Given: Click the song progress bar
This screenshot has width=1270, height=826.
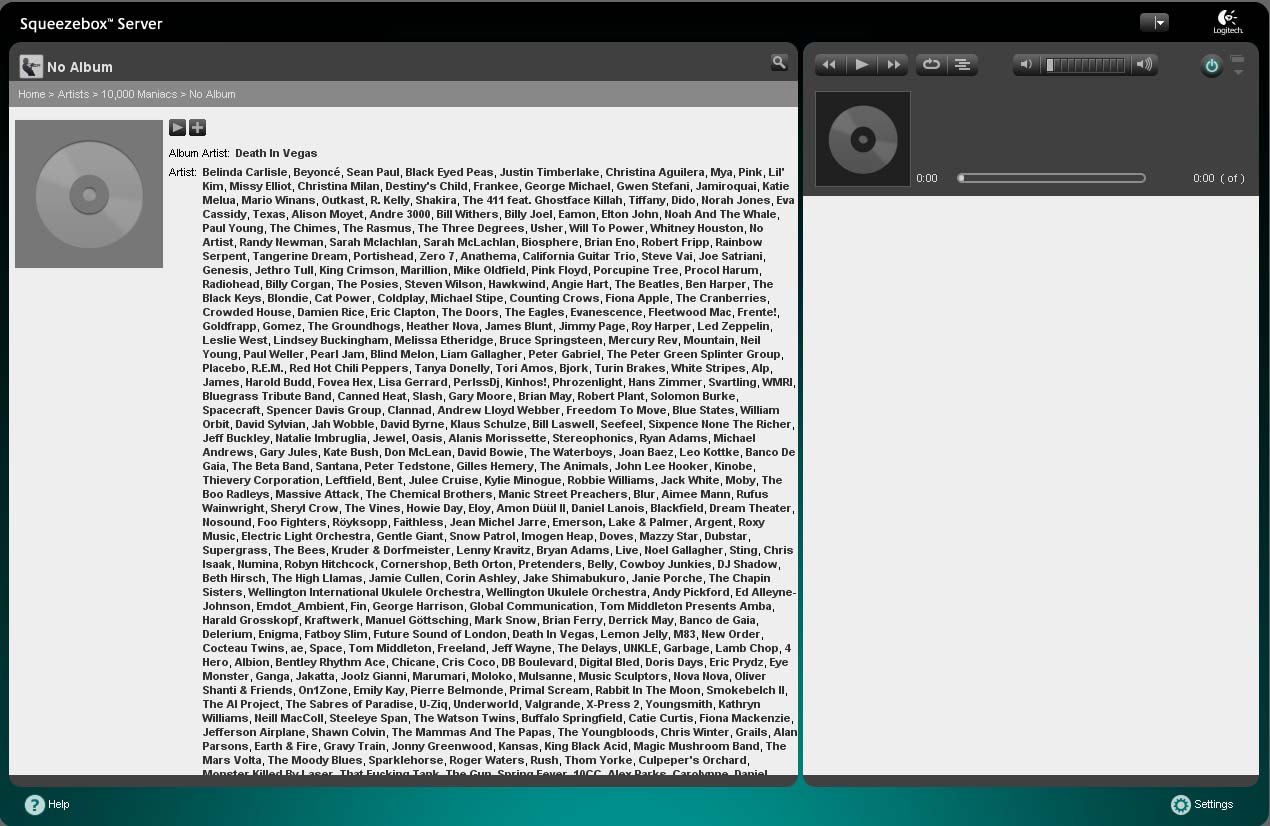Looking at the screenshot, I should tap(1051, 178).
